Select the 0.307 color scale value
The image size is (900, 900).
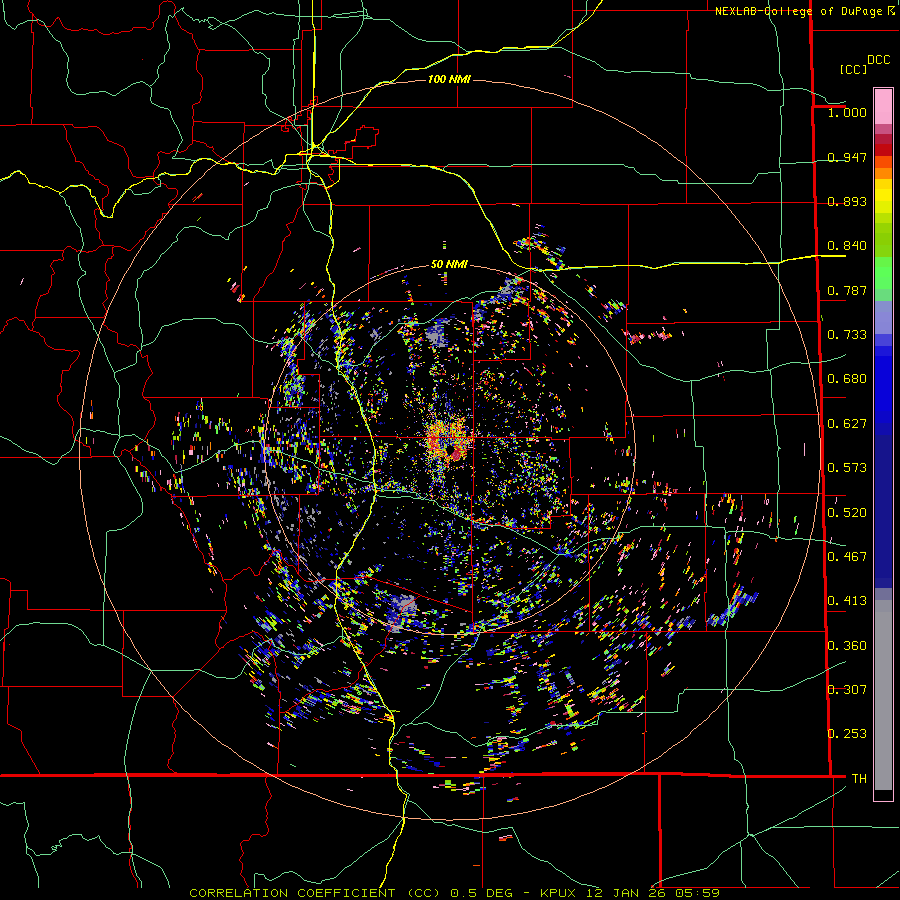click(x=847, y=690)
